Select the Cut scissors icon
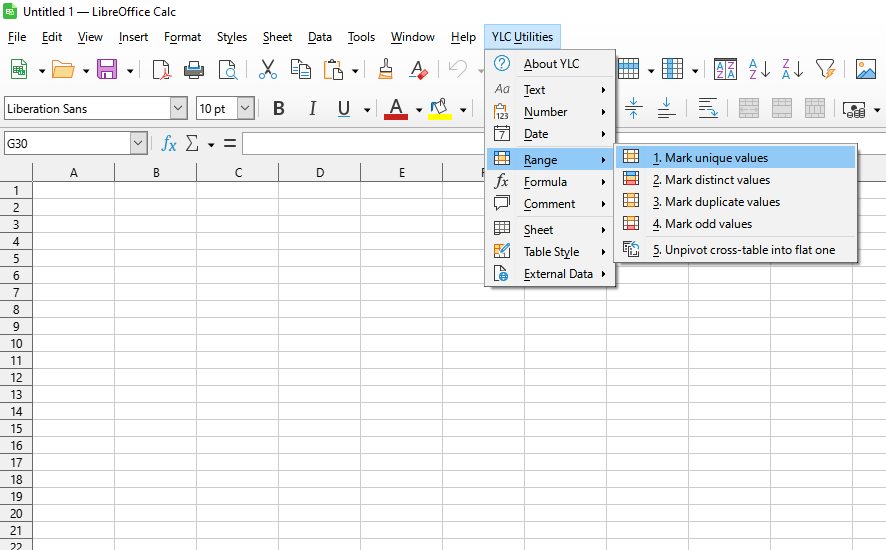This screenshot has width=886, height=550. pyautogui.click(x=267, y=69)
